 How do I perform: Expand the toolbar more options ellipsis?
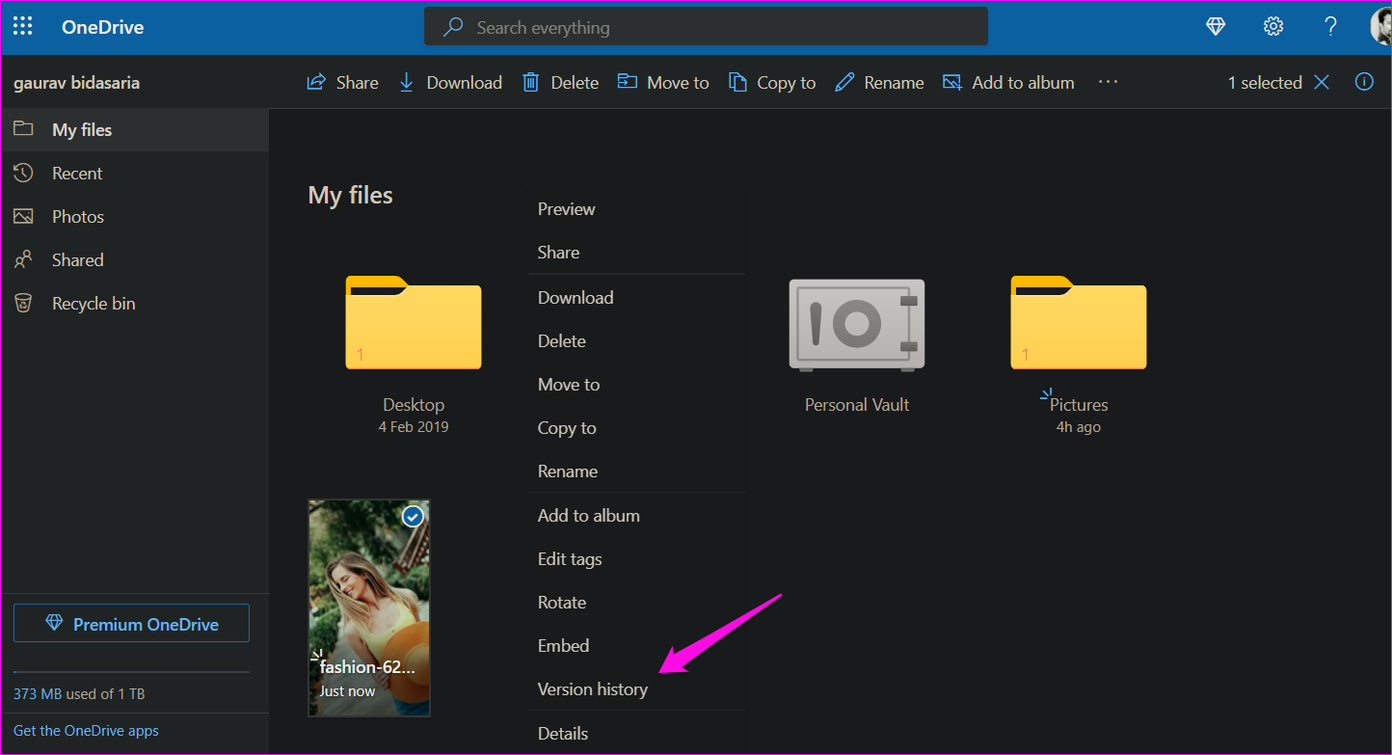click(1108, 82)
